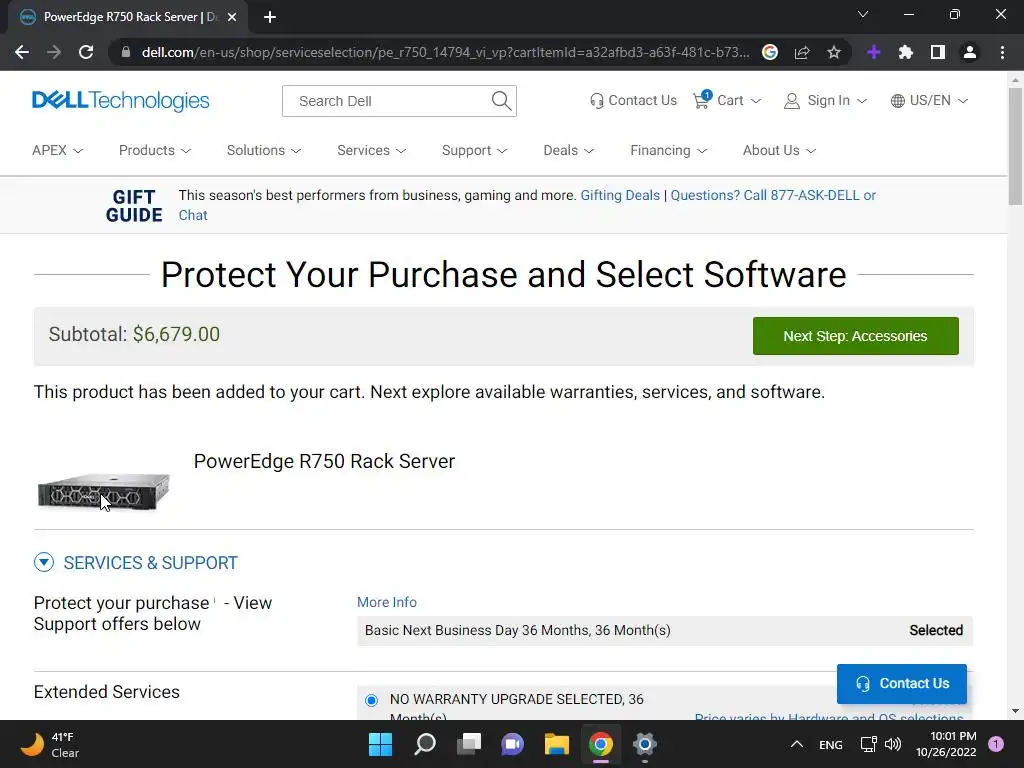This screenshot has width=1024, height=768.
Task: Open the Chat app on the taskbar
Action: [x=513, y=744]
